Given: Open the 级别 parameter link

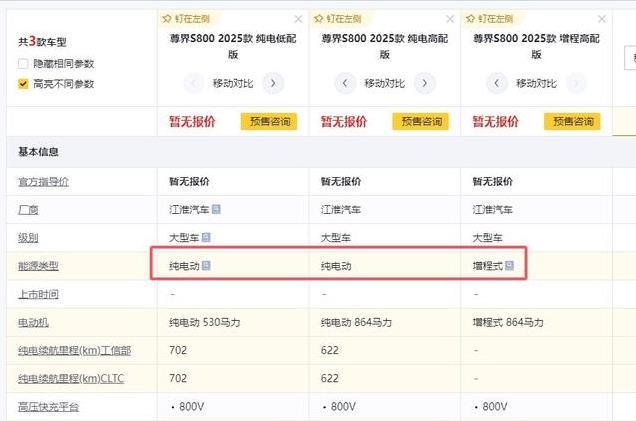Looking at the screenshot, I should click(x=28, y=238).
